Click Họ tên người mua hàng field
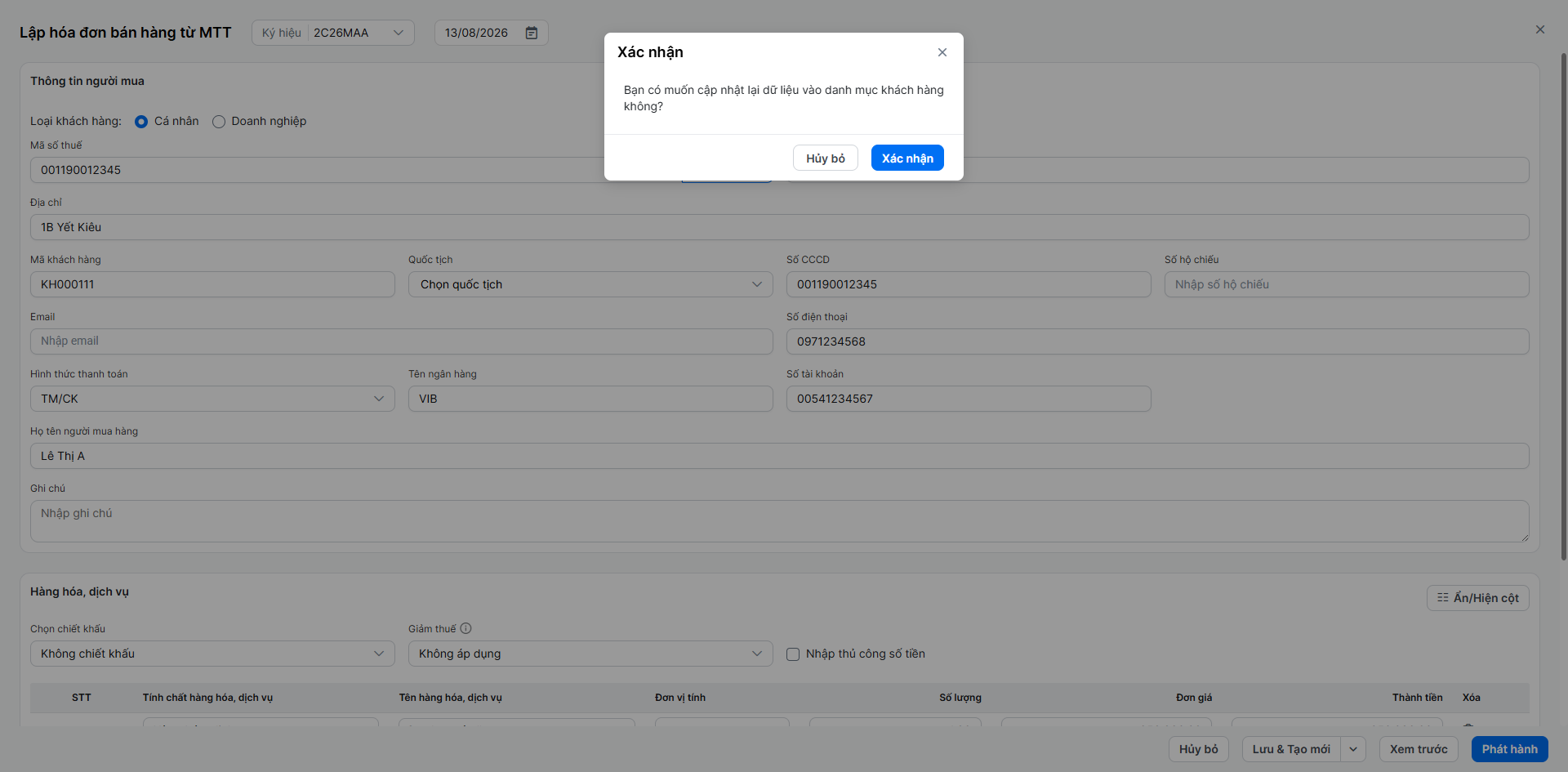Screen dimensions: 1568x772 click(780, 456)
